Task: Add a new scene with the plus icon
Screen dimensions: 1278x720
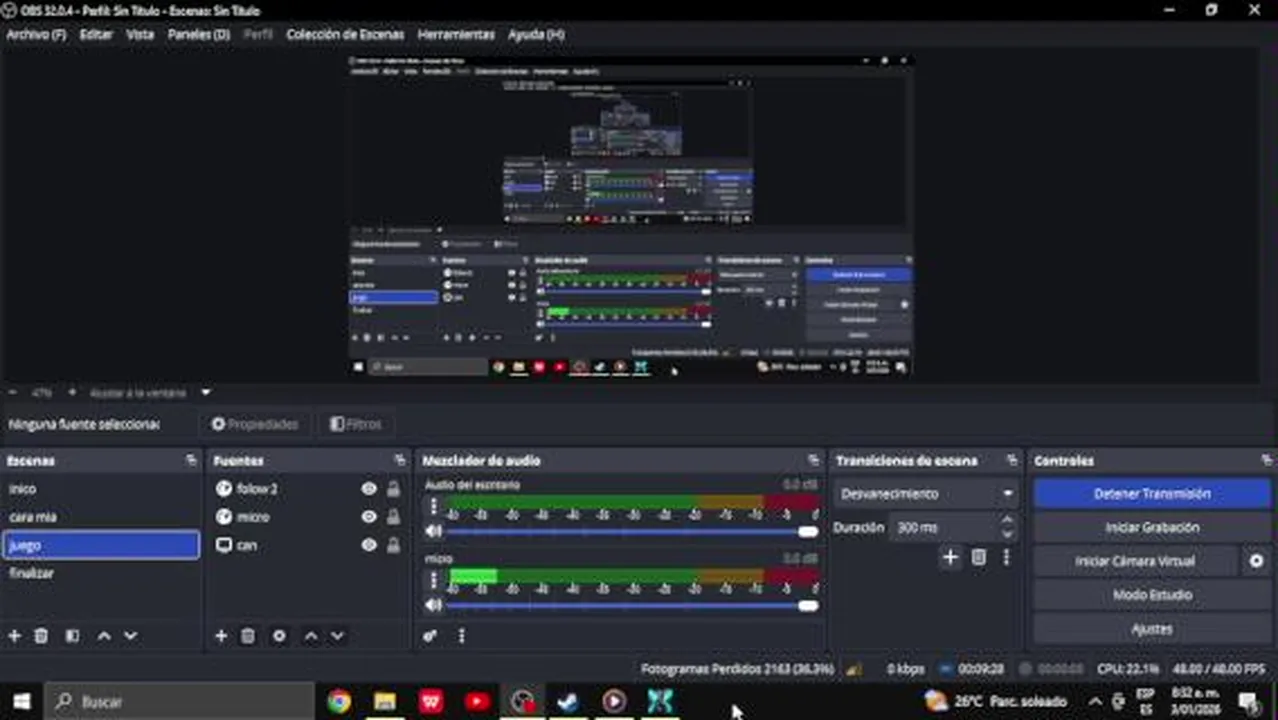Action: (x=14, y=636)
